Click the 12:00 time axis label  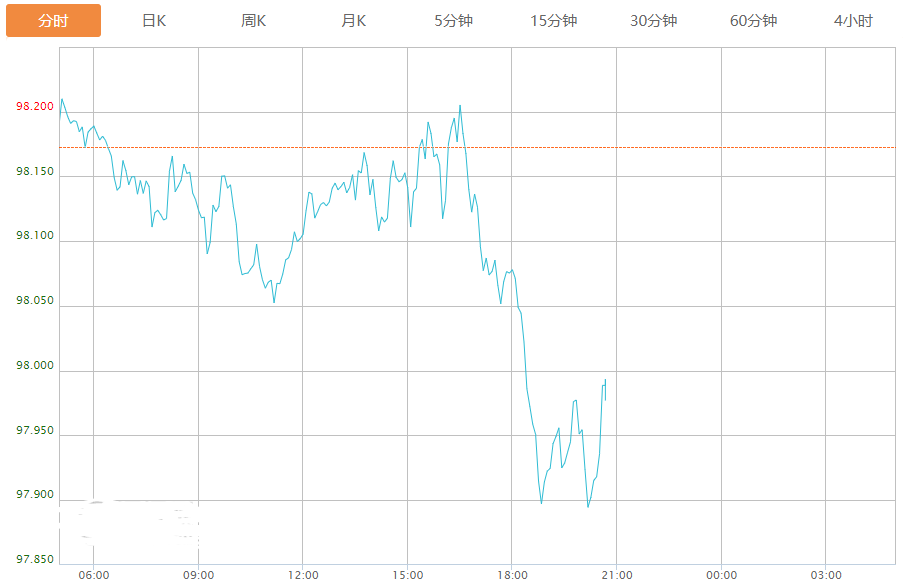(303, 575)
